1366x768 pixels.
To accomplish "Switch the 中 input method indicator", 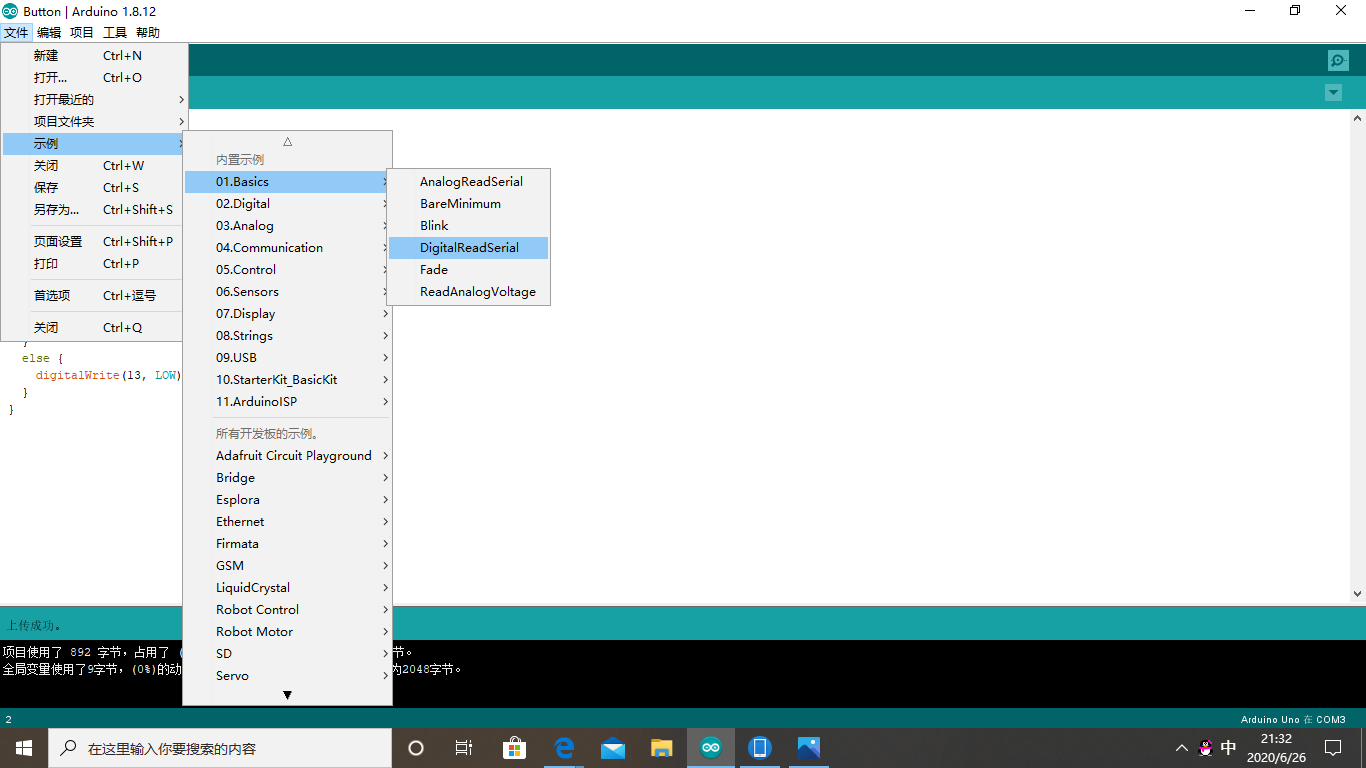I will [1229, 748].
